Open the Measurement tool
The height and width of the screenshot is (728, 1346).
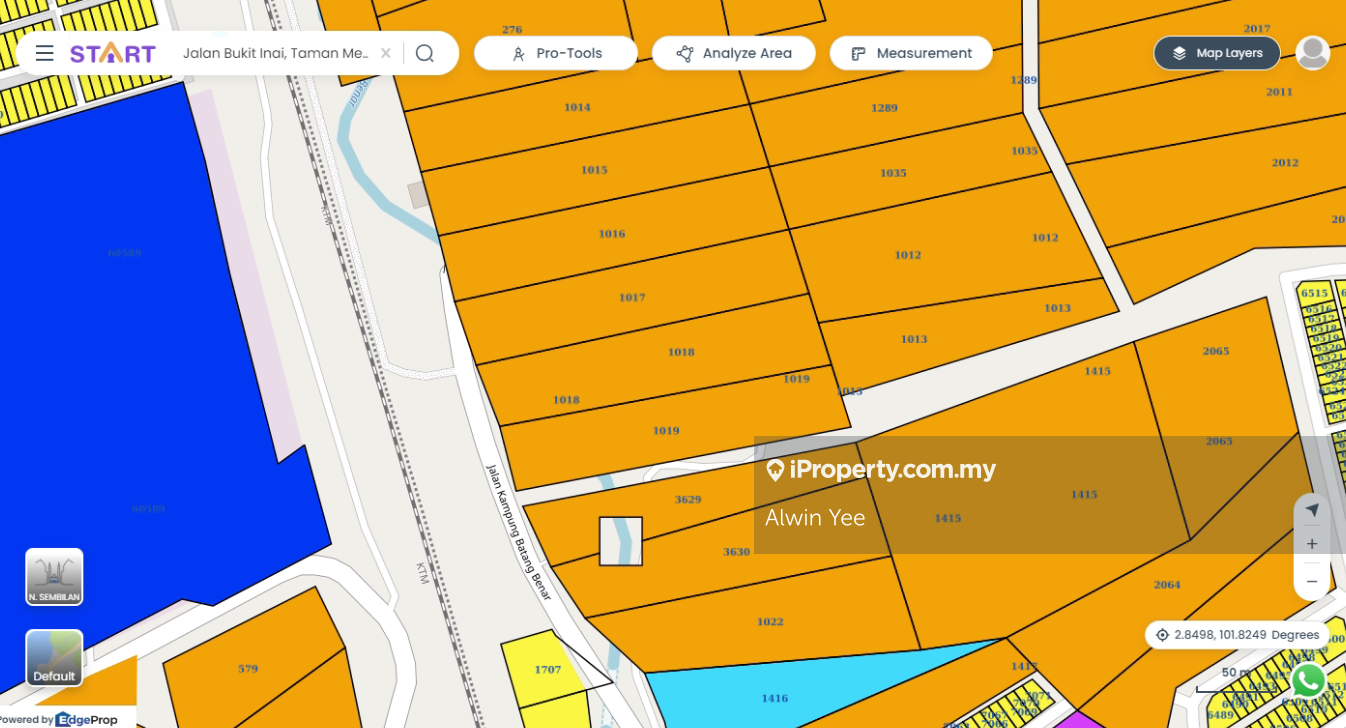point(910,53)
